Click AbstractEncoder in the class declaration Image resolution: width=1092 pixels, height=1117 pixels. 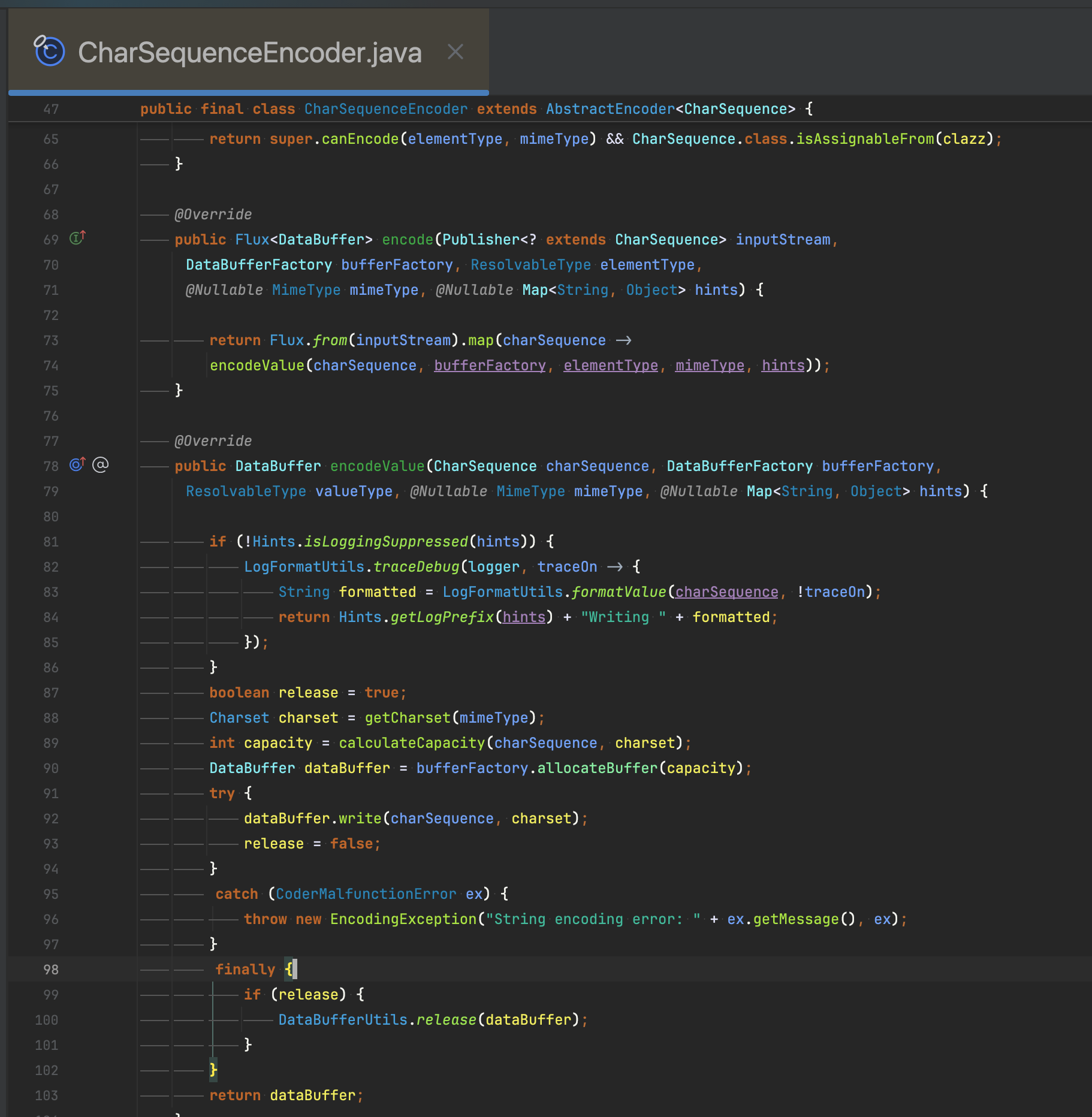[610, 109]
